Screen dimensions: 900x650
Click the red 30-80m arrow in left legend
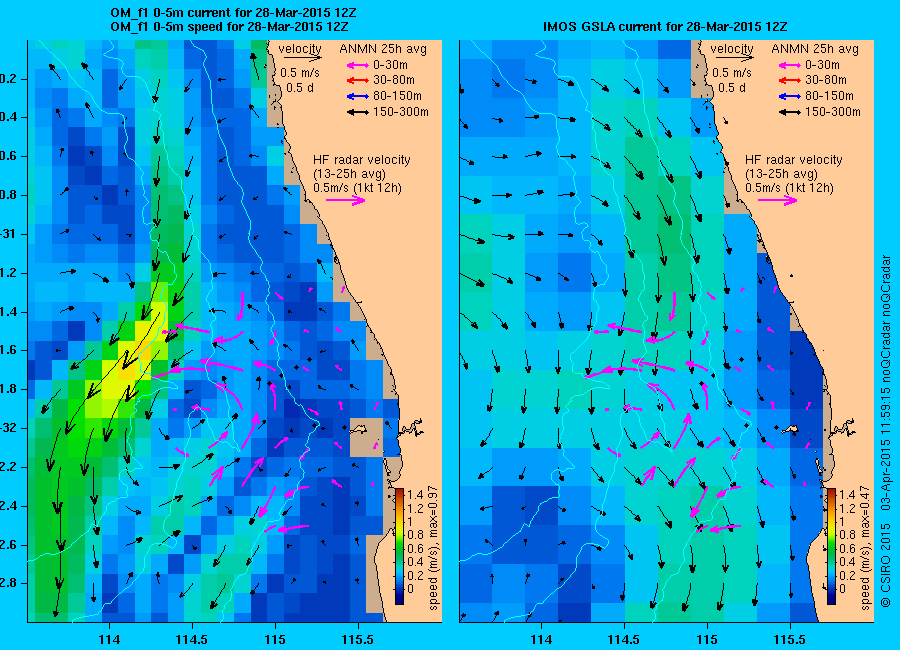coord(358,80)
